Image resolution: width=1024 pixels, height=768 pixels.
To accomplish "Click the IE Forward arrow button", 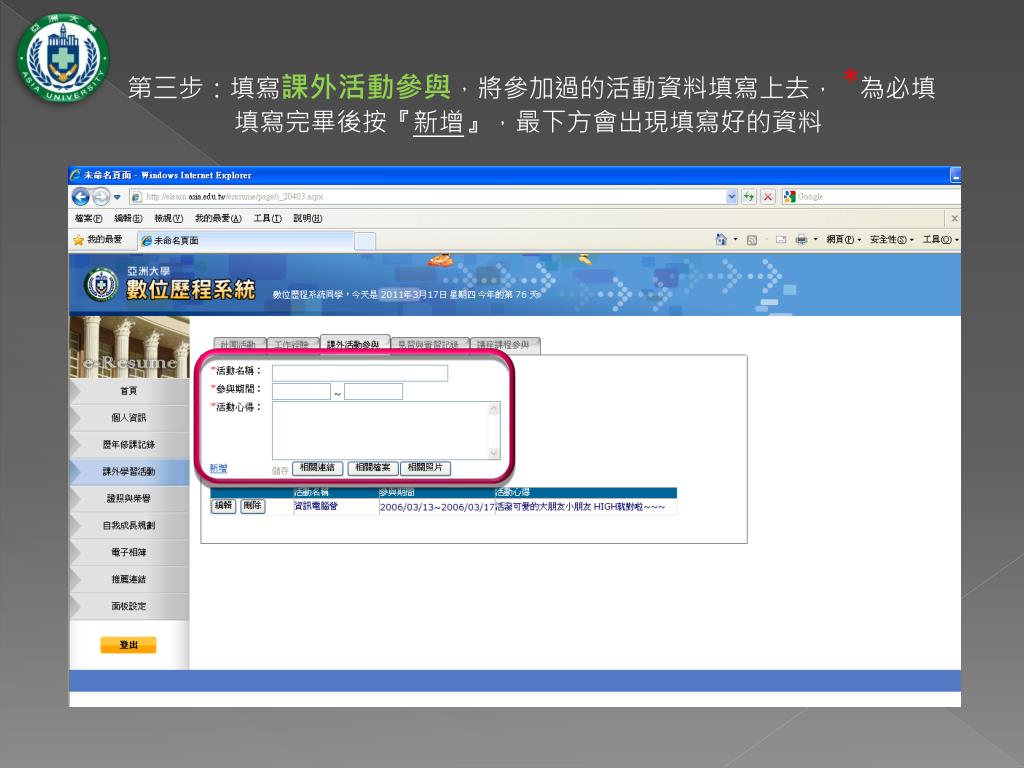I will coord(101,197).
